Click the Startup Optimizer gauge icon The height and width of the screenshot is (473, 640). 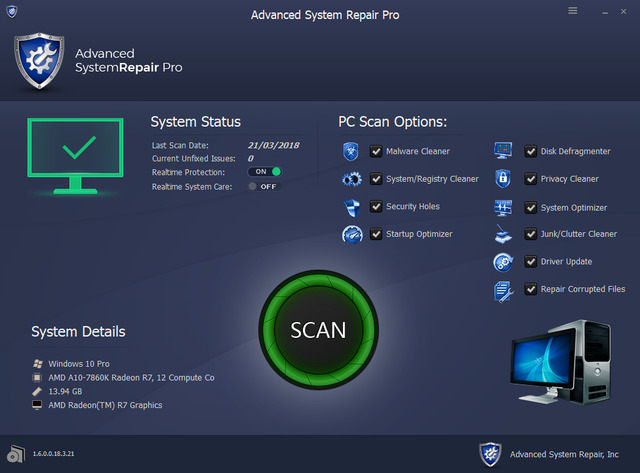coord(351,235)
